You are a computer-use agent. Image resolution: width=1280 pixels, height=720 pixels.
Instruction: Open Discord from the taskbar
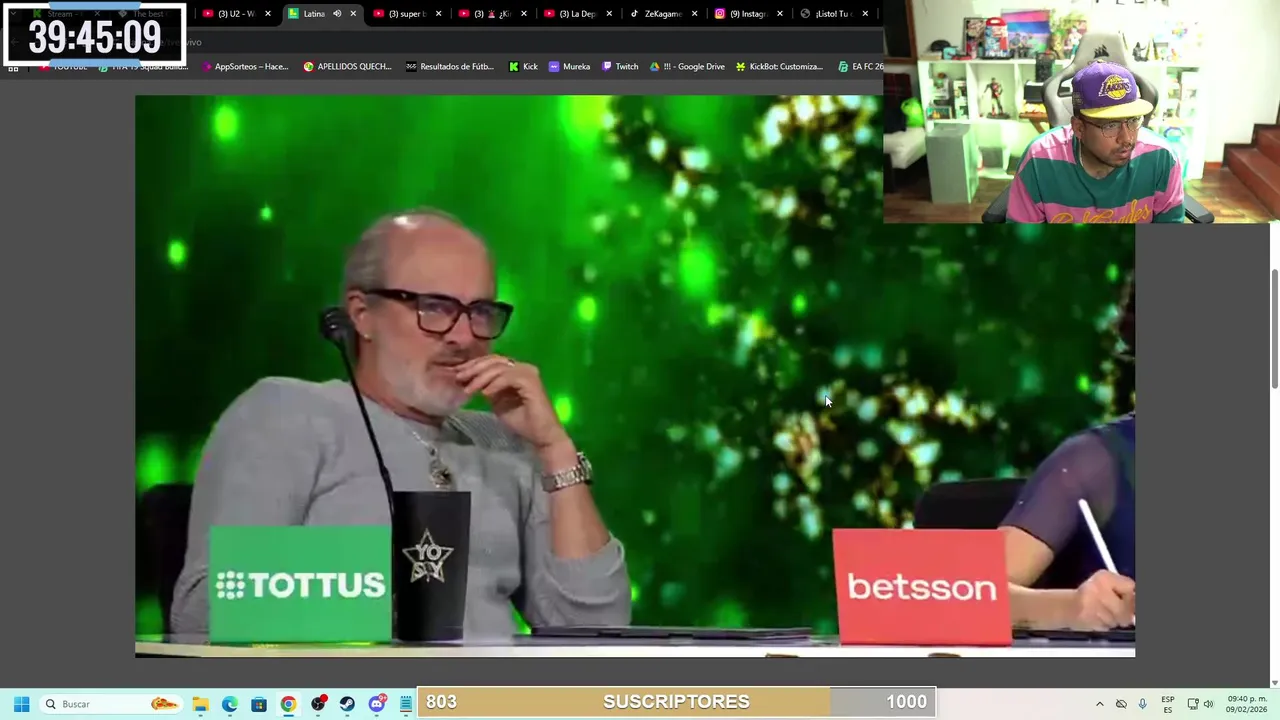click(x=377, y=704)
